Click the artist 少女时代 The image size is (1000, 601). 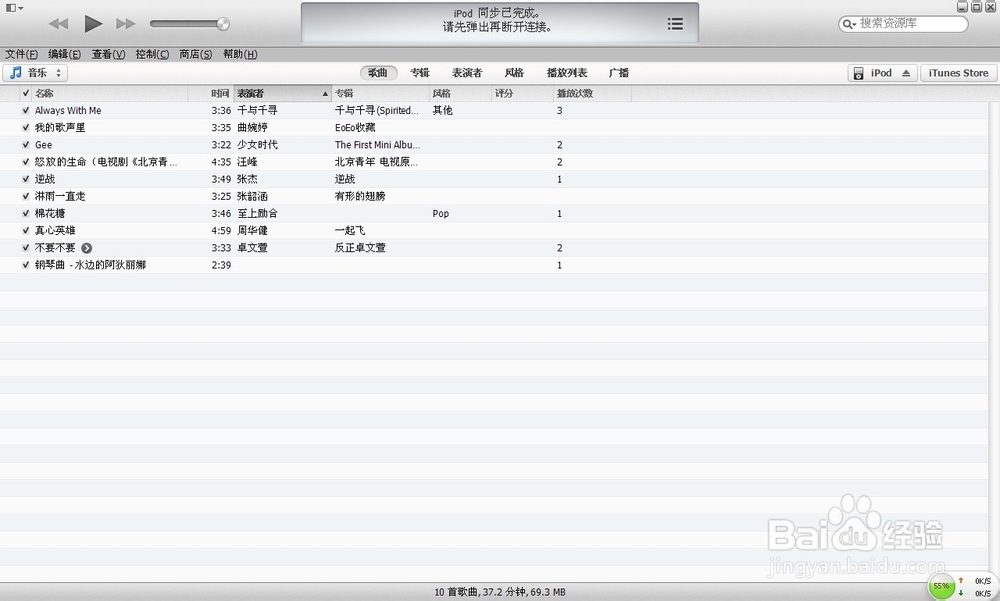coord(258,145)
